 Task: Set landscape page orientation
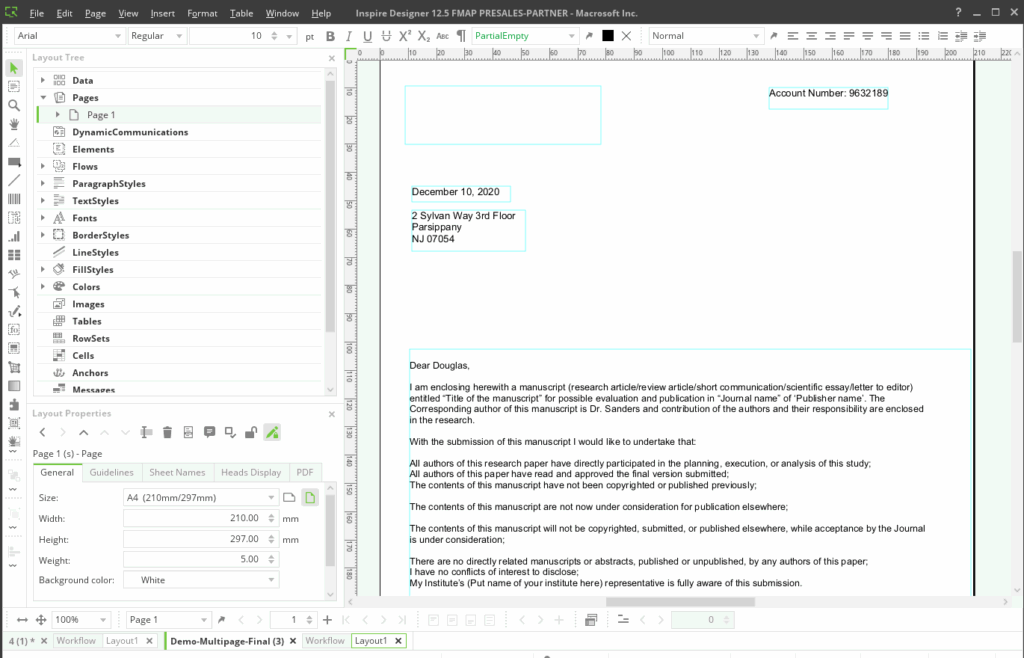[x=289, y=497]
